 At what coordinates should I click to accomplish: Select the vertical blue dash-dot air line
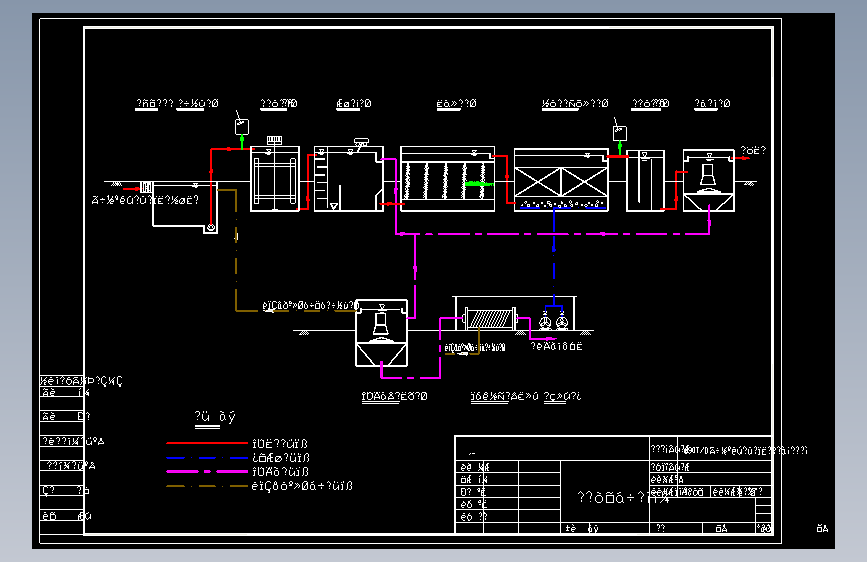pos(554,256)
